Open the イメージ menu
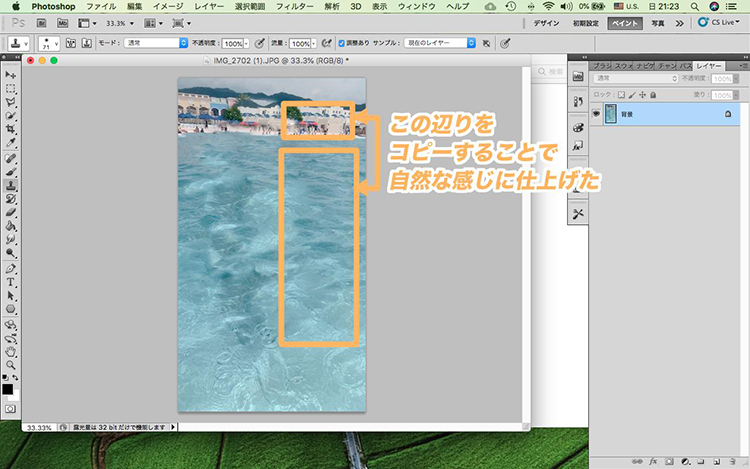750x469 pixels. [x=168, y=6]
